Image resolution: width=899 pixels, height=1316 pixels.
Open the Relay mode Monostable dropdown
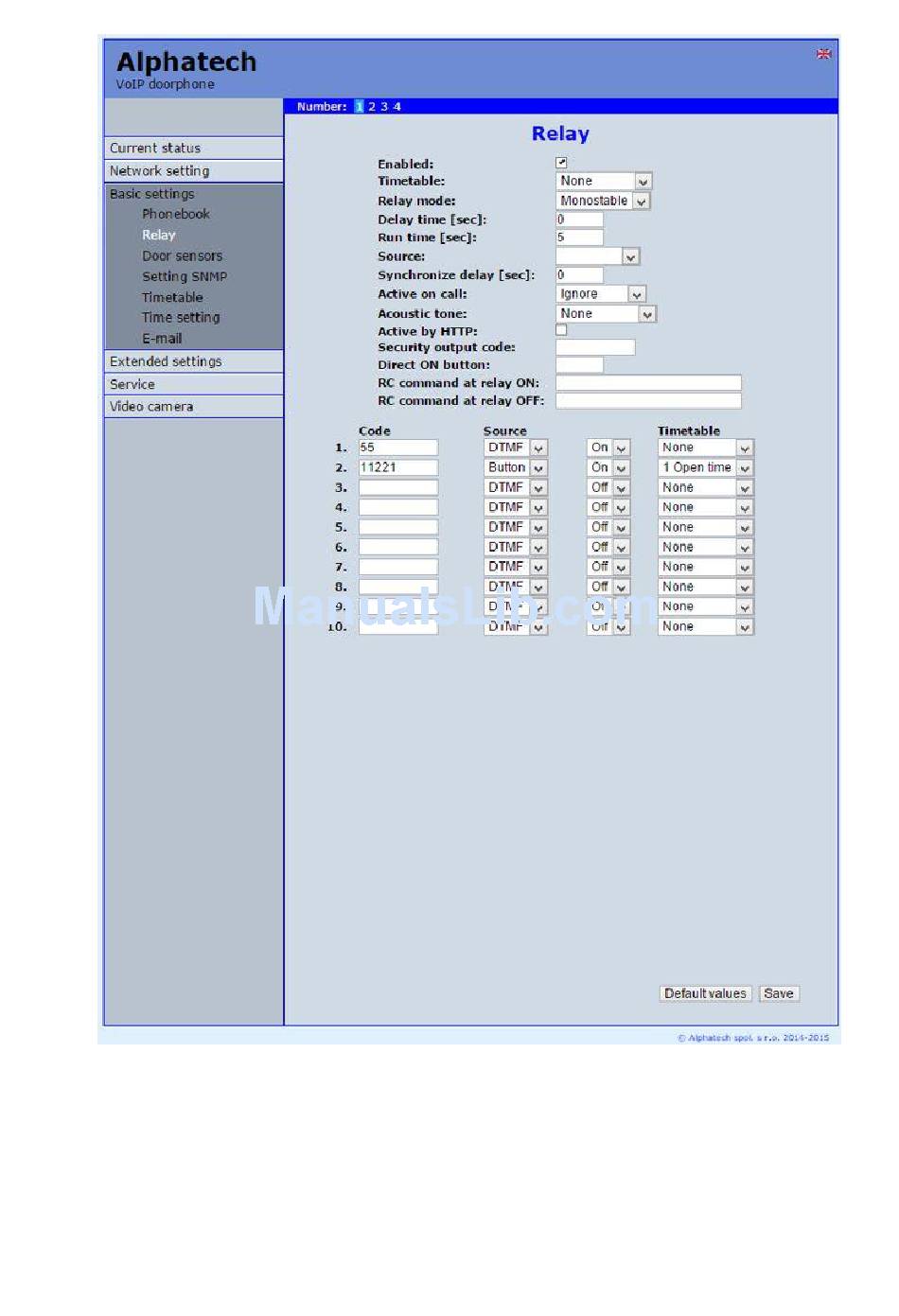[603, 201]
